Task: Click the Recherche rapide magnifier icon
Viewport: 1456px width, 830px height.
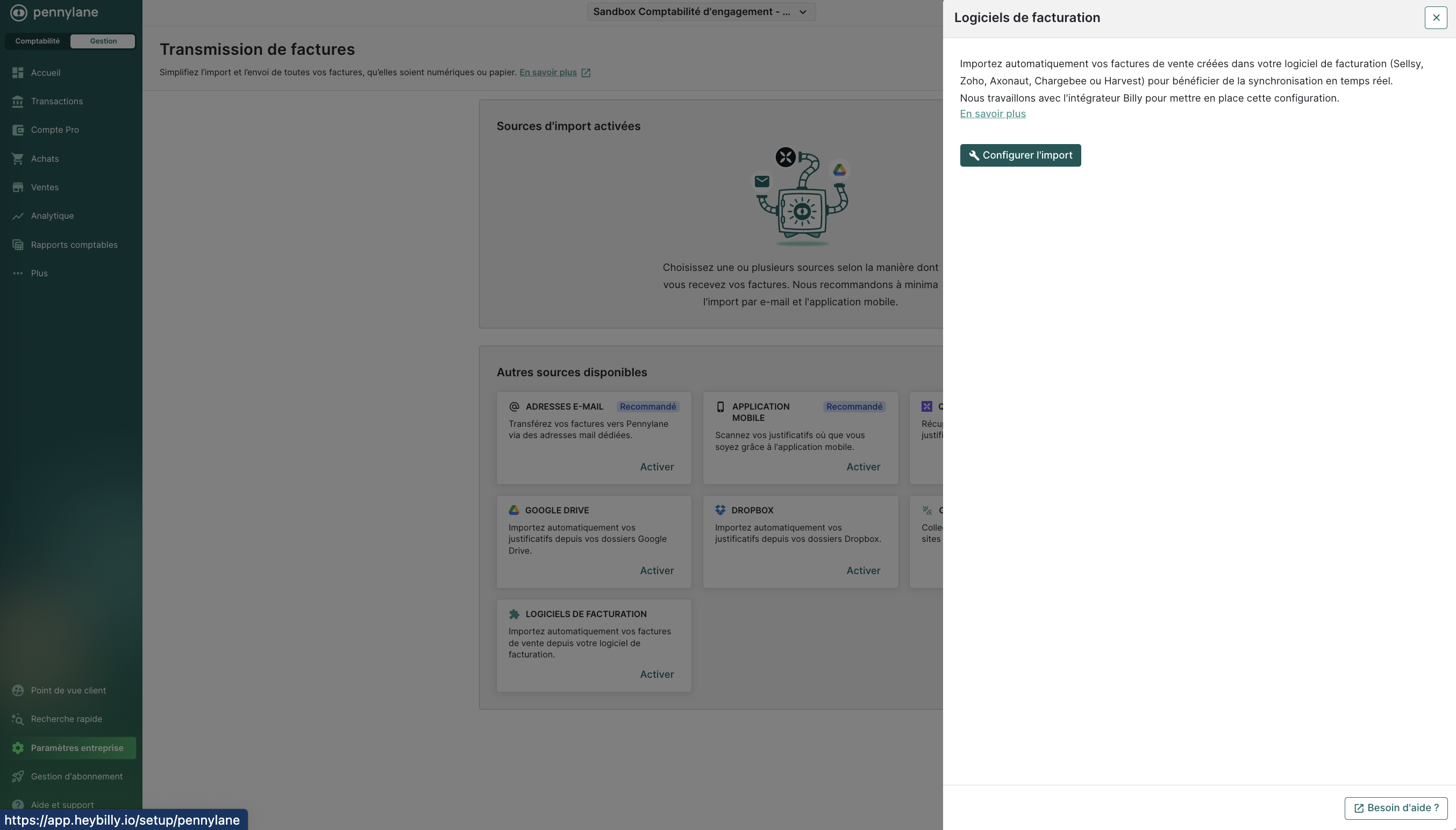Action: click(x=18, y=719)
